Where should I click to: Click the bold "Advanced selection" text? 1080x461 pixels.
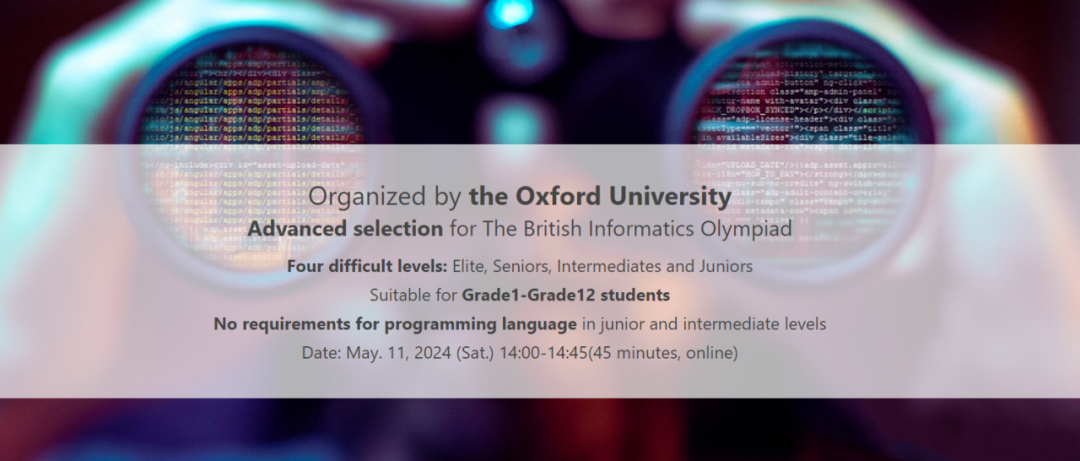click(345, 229)
